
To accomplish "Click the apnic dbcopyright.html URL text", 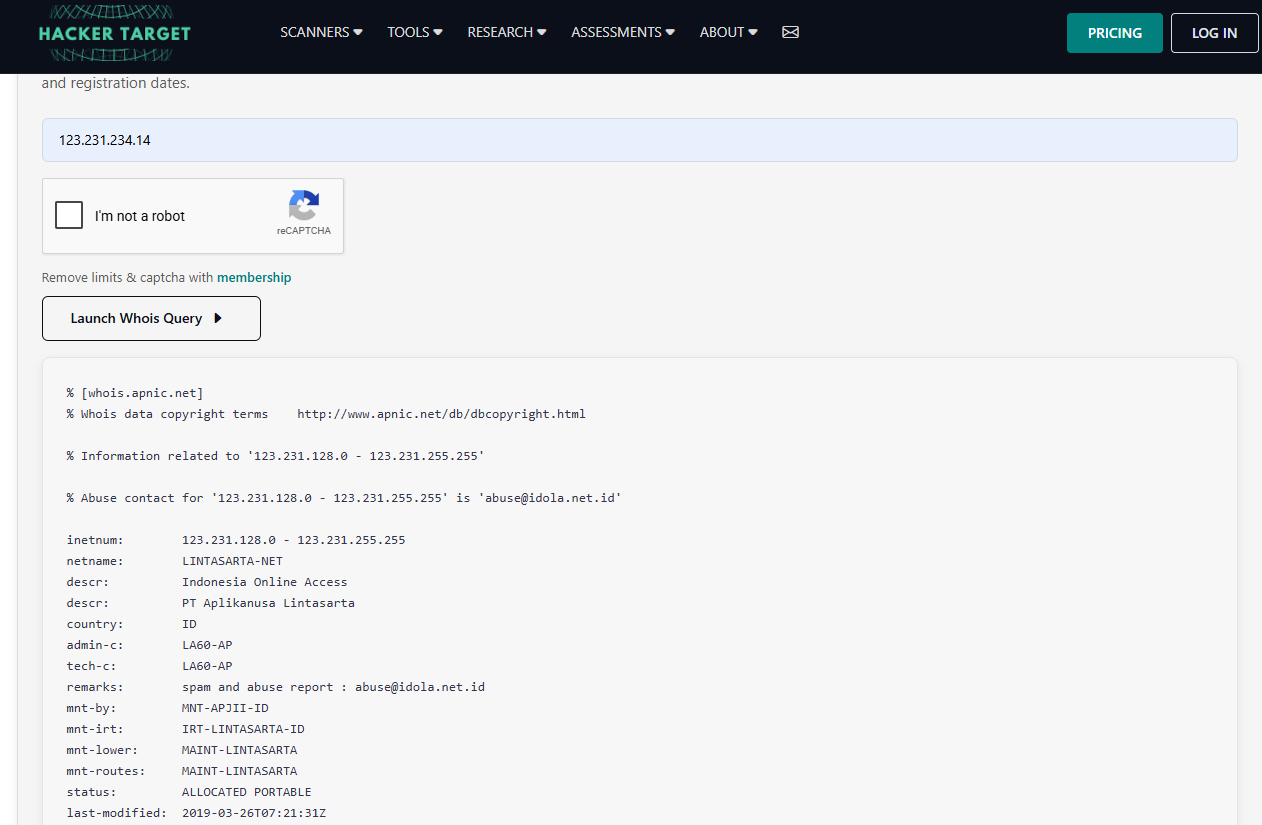I will pyautogui.click(x=441, y=414).
